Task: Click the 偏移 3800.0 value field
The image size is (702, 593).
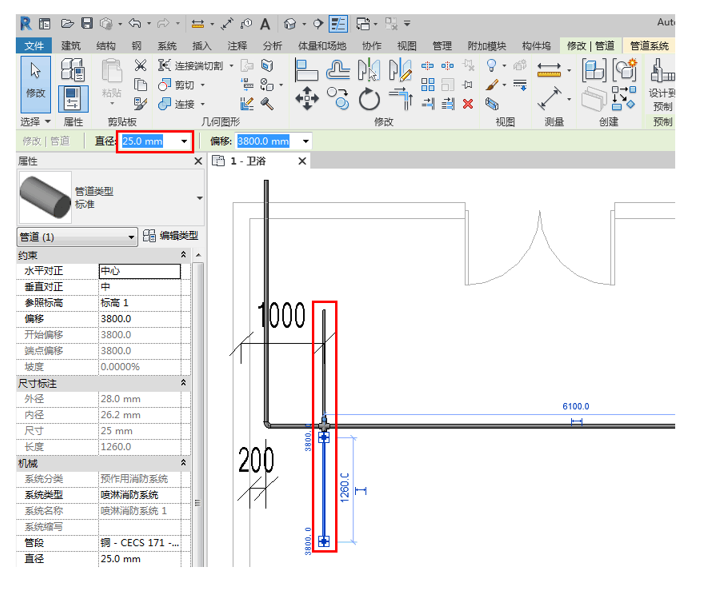Action: tap(140, 319)
